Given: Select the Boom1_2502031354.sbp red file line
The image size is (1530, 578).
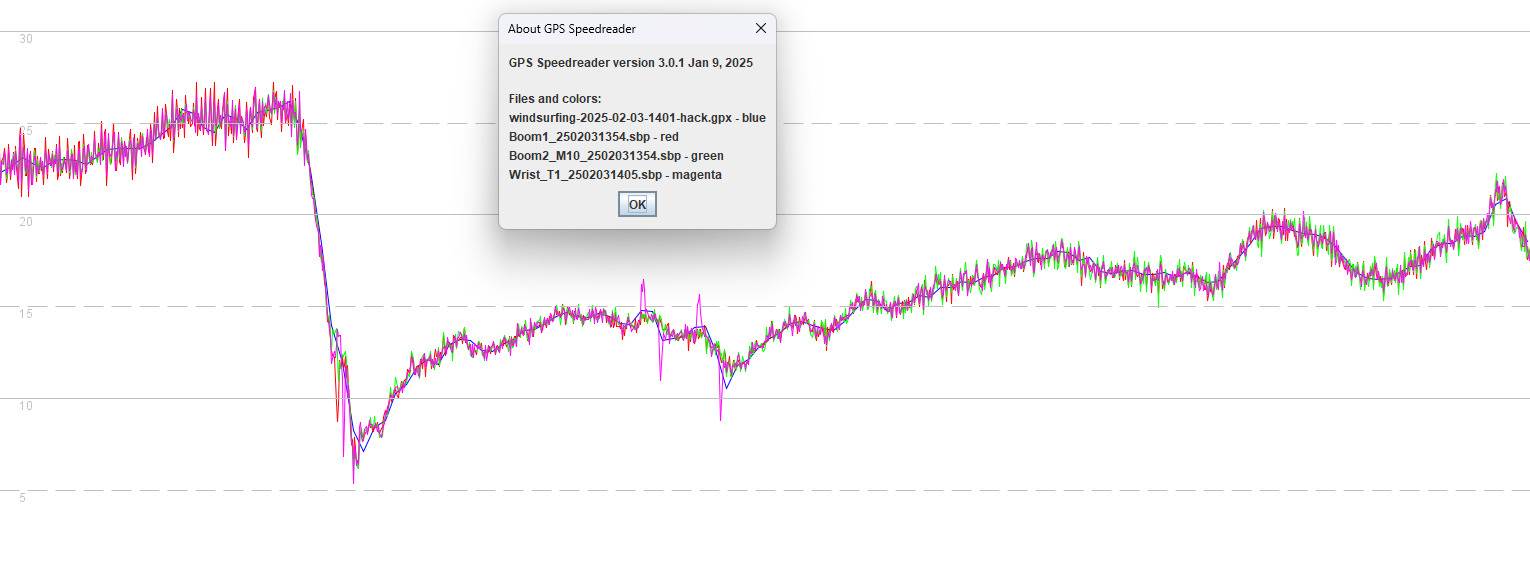Looking at the screenshot, I should (x=593, y=137).
